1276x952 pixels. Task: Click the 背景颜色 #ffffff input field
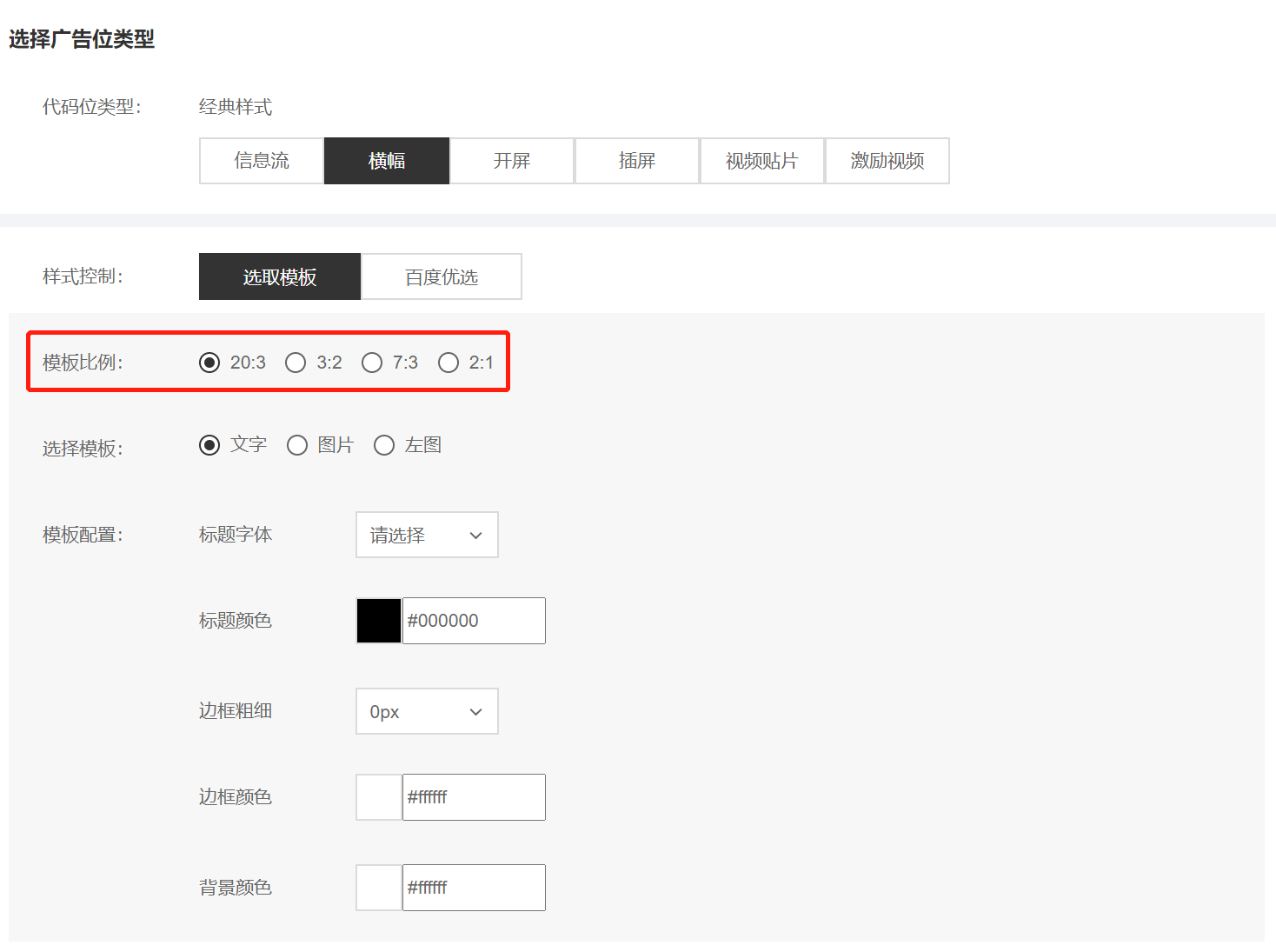point(474,888)
